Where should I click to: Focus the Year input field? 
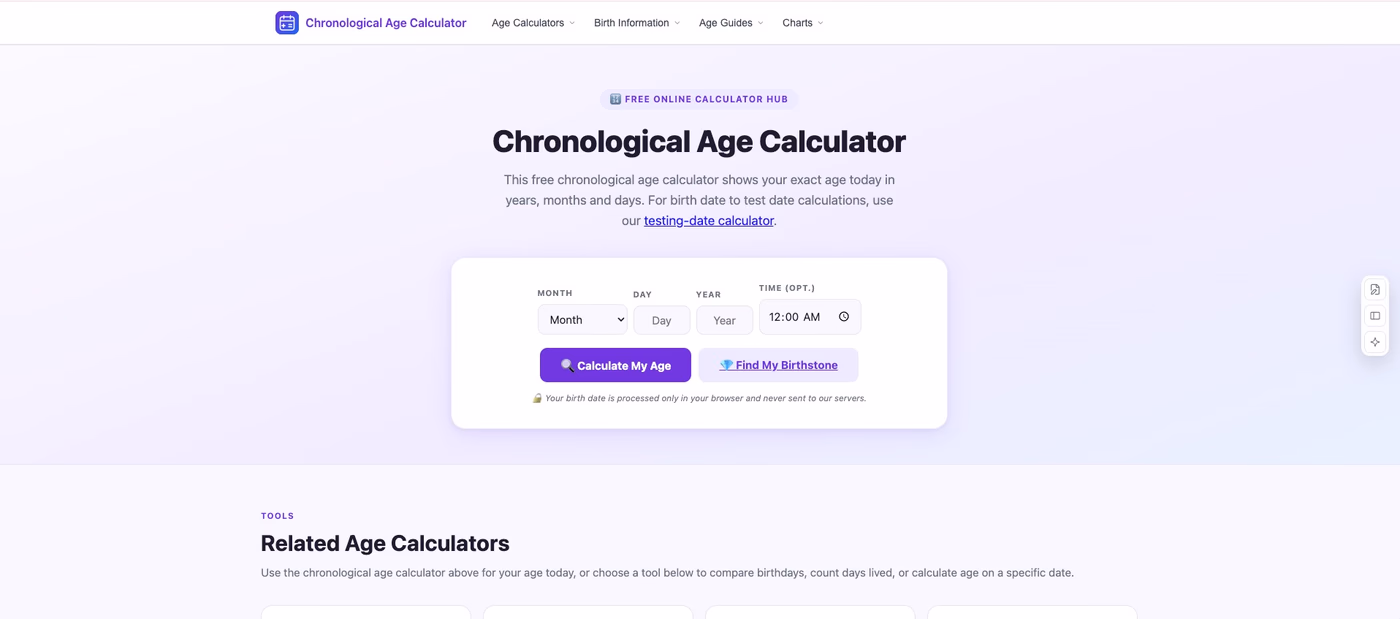(724, 320)
